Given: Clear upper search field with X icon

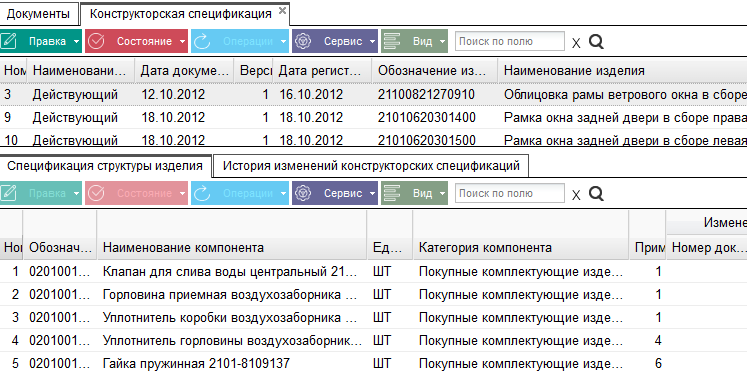Looking at the screenshot, I should click(x=576, y=43).
